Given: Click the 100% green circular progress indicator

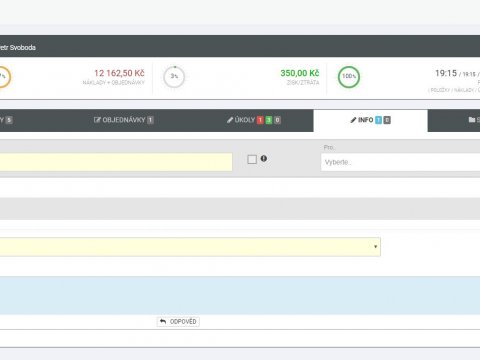Looking at the screenshot, I should pos(349,77).
